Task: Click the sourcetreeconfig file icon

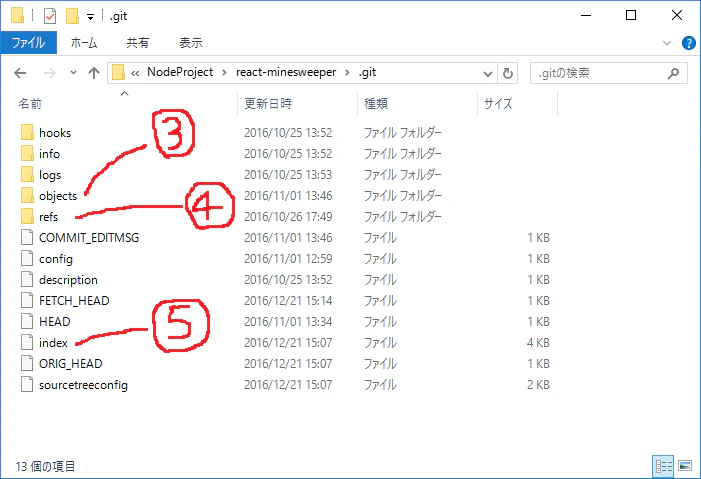Action: point(27,385)
